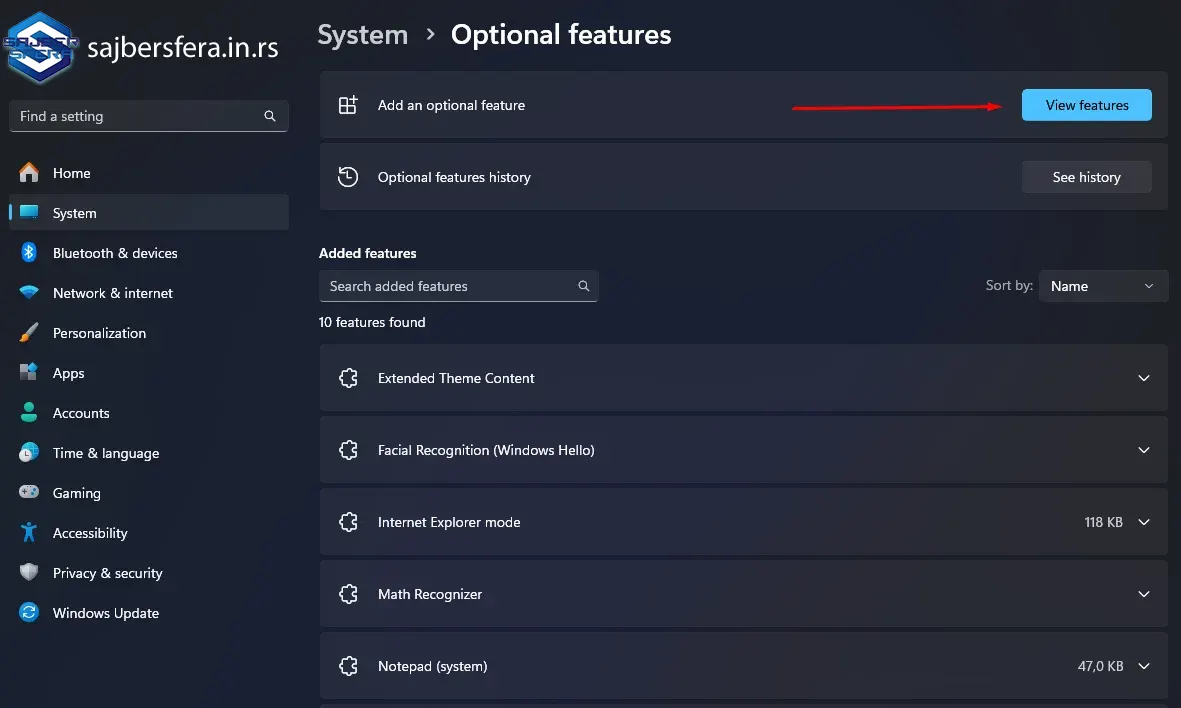Click the Privacy & security shield icon
The height and width of the screenshot is (708, 1181).
tap(29, 573)
